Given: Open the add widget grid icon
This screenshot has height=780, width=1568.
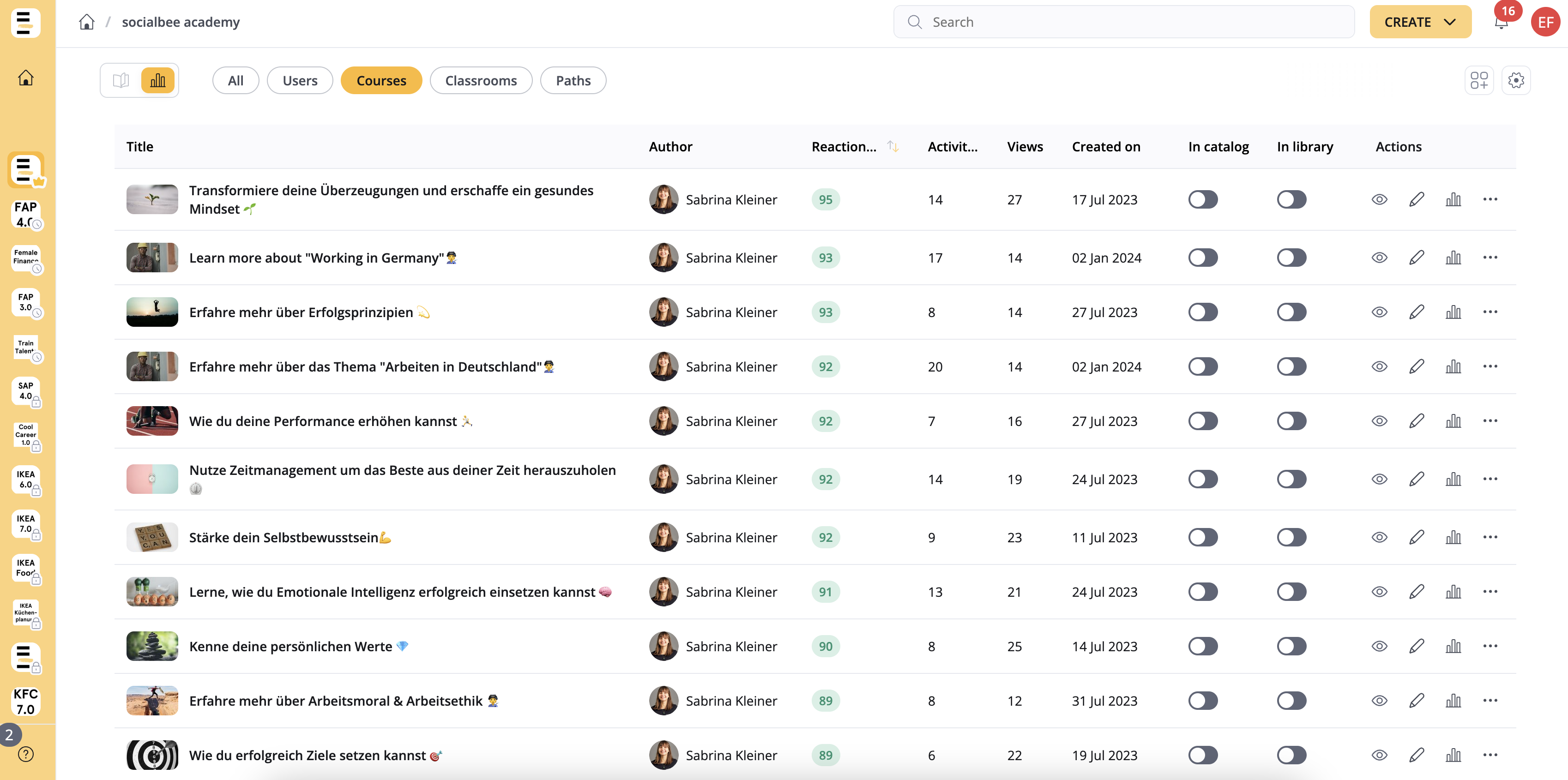Looking at the screenshot, I should [x=1478, y=80].
